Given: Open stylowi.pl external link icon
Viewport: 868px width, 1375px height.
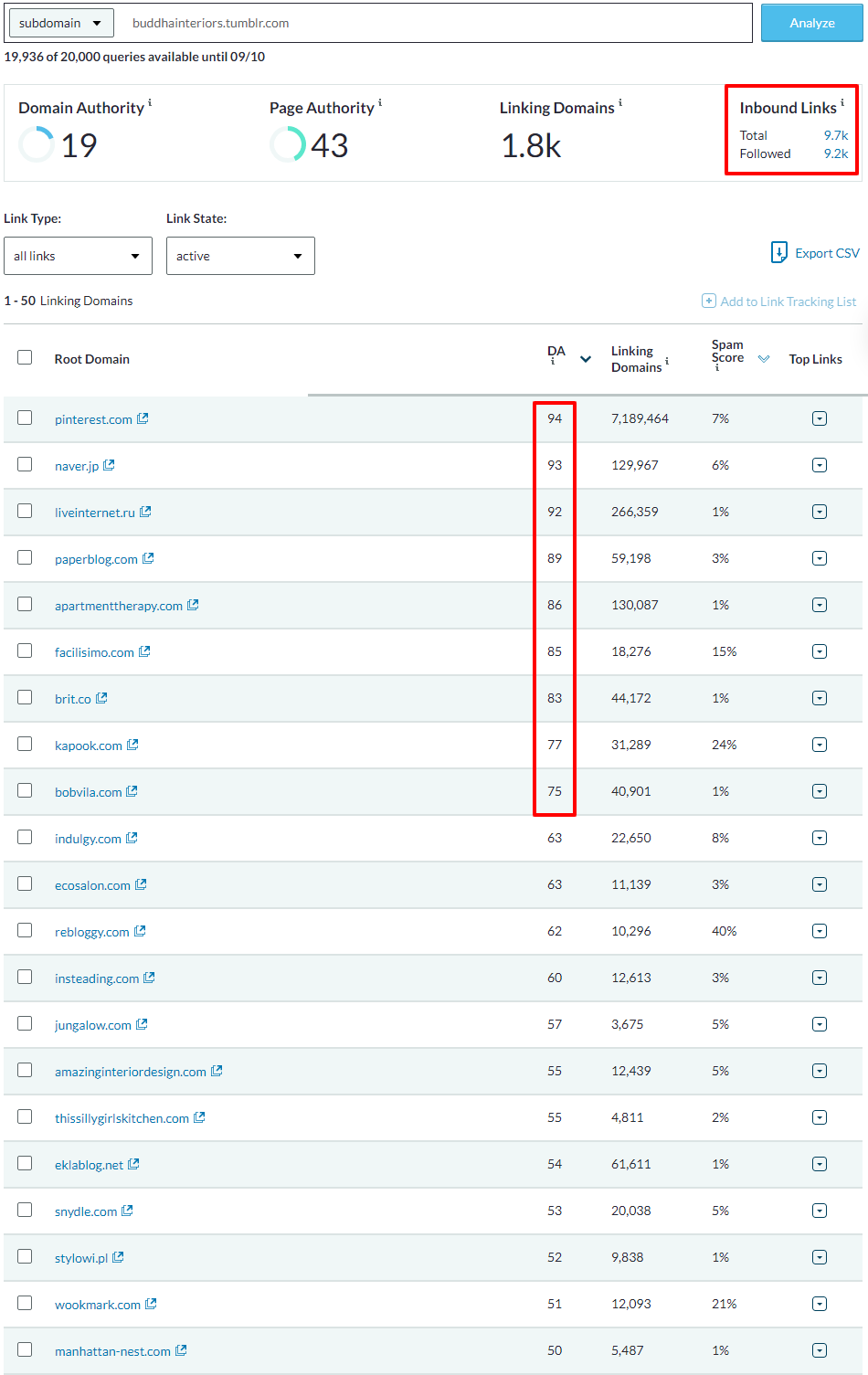Looking at the screenshot, I should tap(118, 1257).
